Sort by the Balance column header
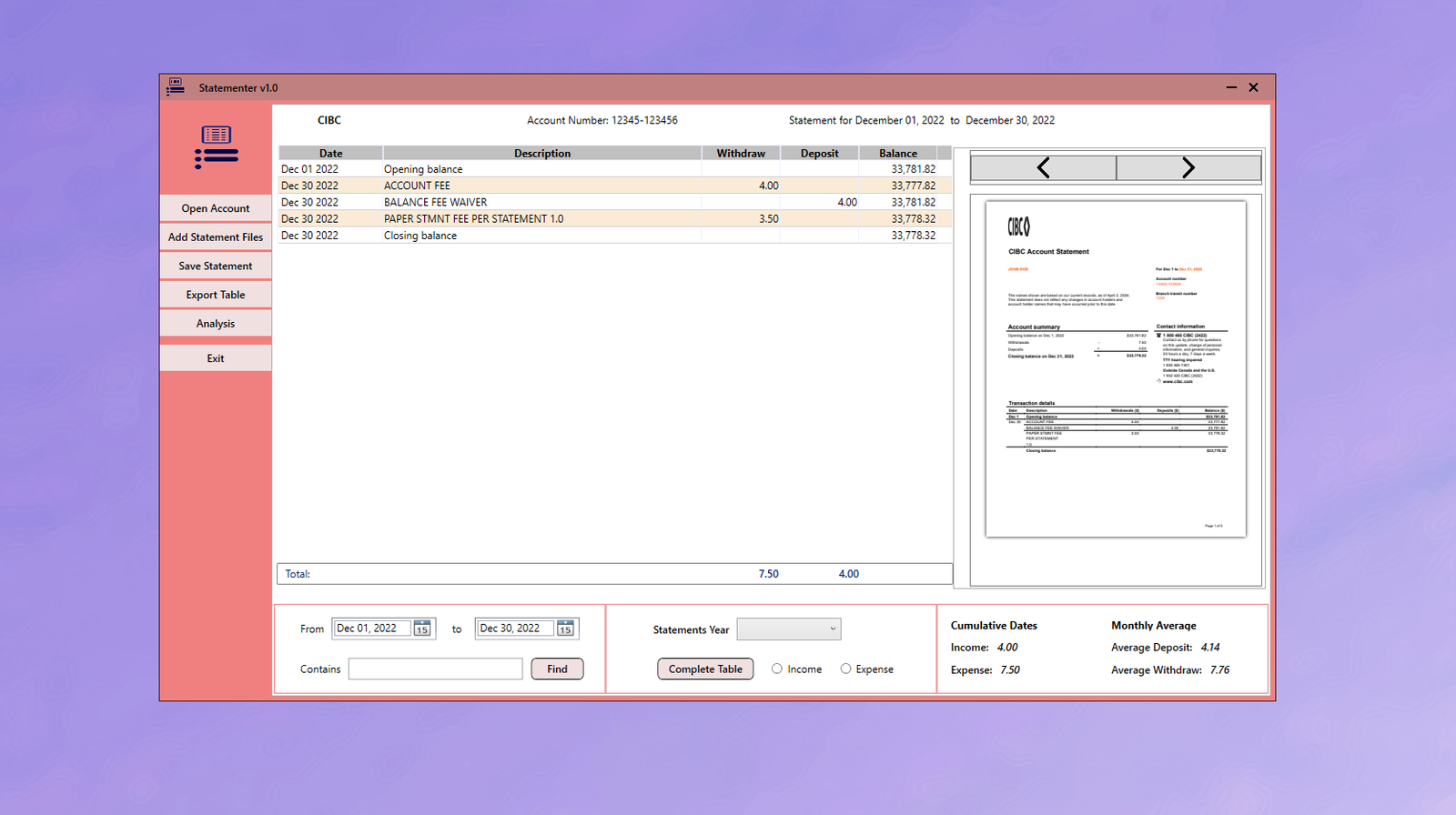The image size is (1456, 815). tap(898, 153)
